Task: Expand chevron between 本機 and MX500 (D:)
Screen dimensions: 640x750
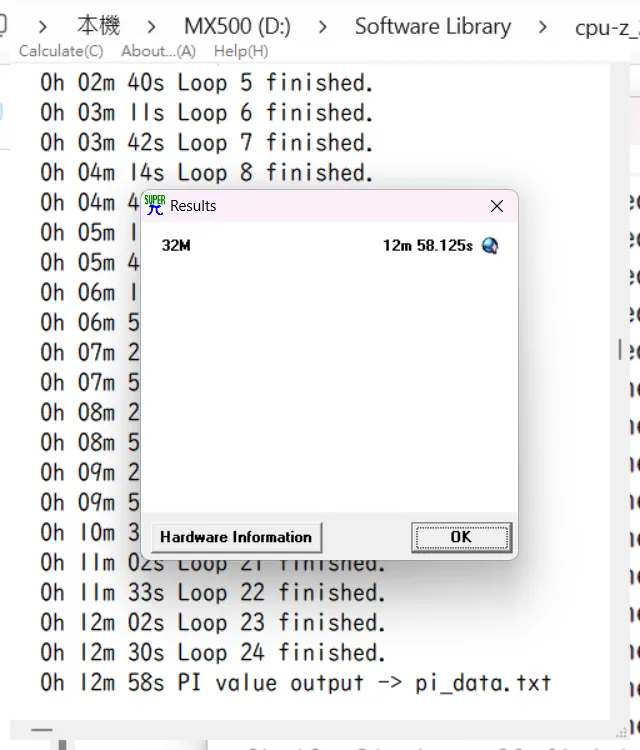Action: [x=152, y=27]
